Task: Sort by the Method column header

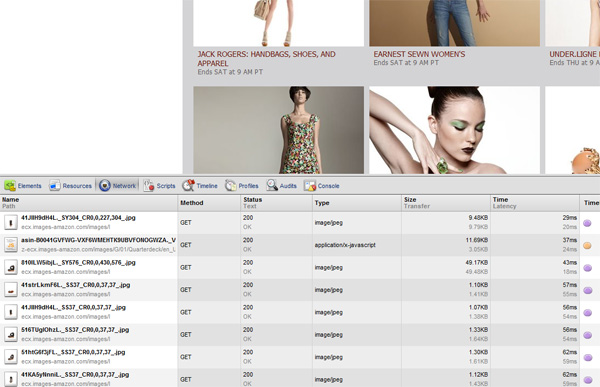Action: point(209,203)
